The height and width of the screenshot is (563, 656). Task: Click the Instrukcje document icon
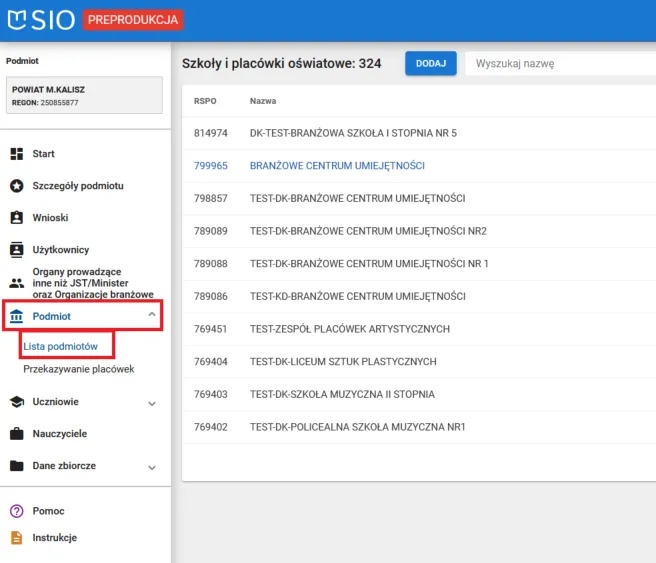click(16, 538)
